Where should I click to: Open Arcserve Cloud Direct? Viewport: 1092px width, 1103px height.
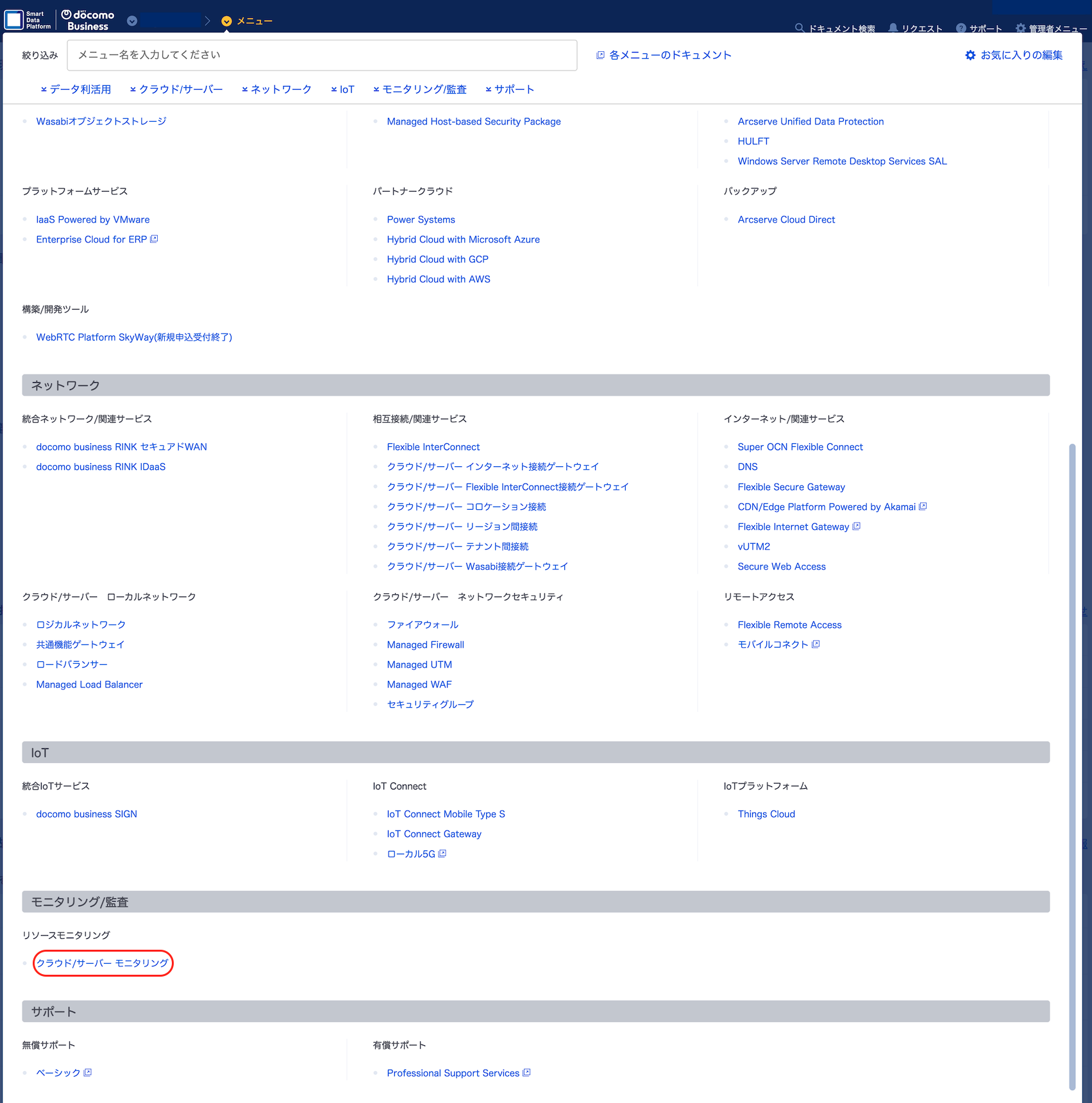click(x=786, y=219)
